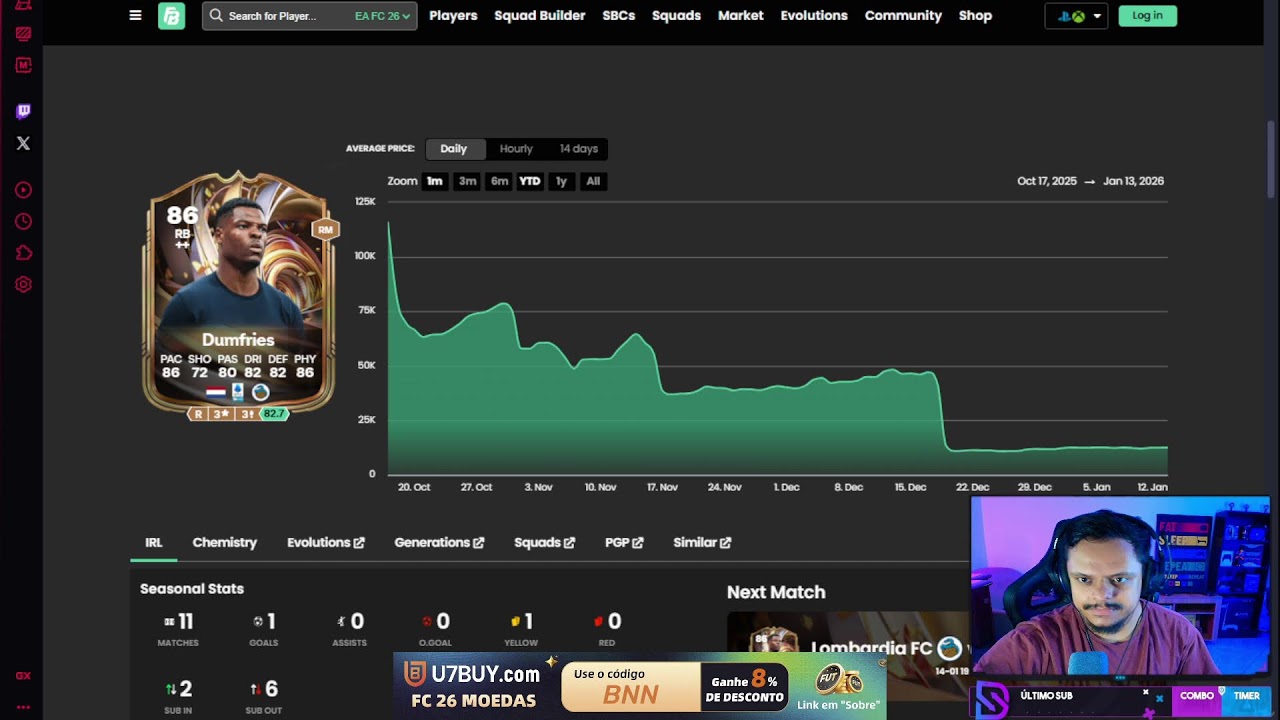Viewport: 1280px width, 720px height.
Task: Open the hamburger menu in the top bar
Action: pos(135,16)
